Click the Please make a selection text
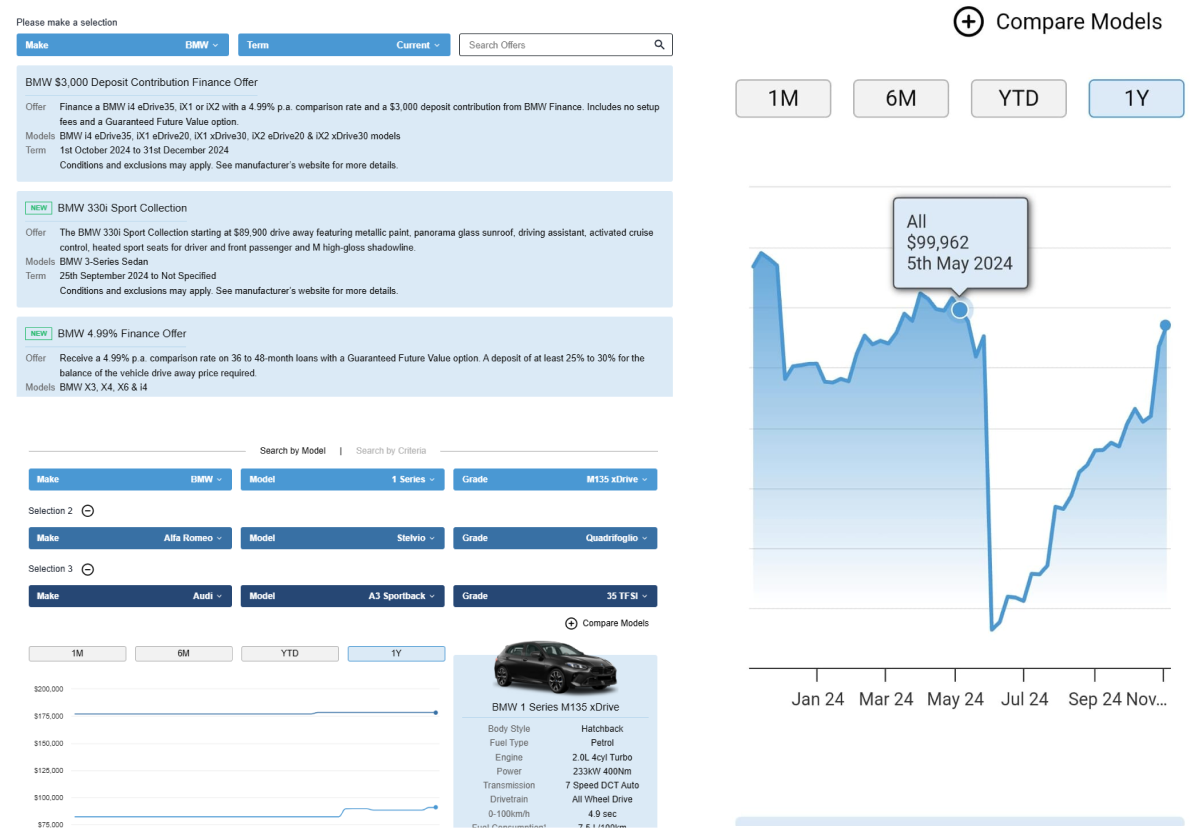 pos(66,22)
